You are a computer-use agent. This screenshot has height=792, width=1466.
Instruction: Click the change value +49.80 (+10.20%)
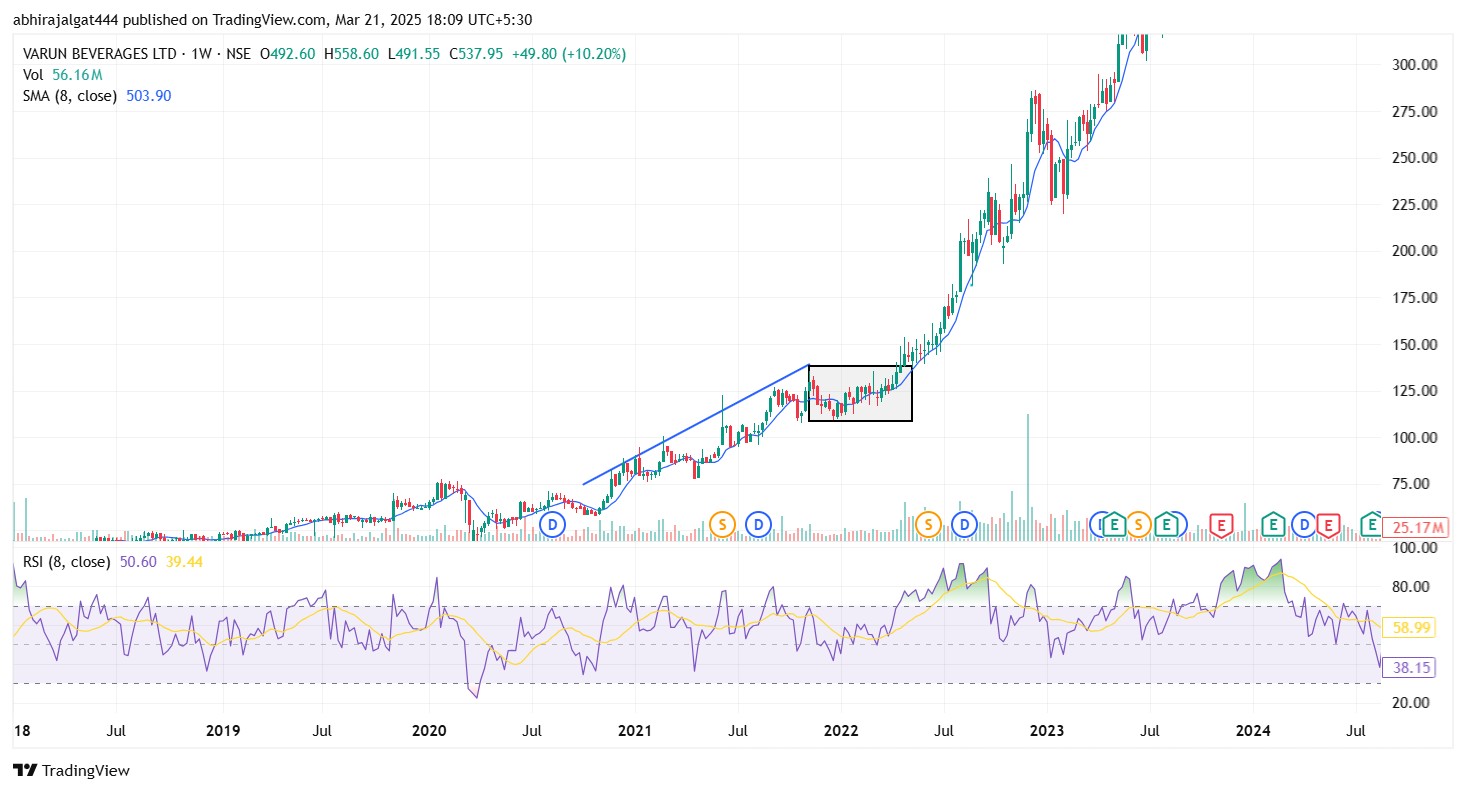[569, 54]
